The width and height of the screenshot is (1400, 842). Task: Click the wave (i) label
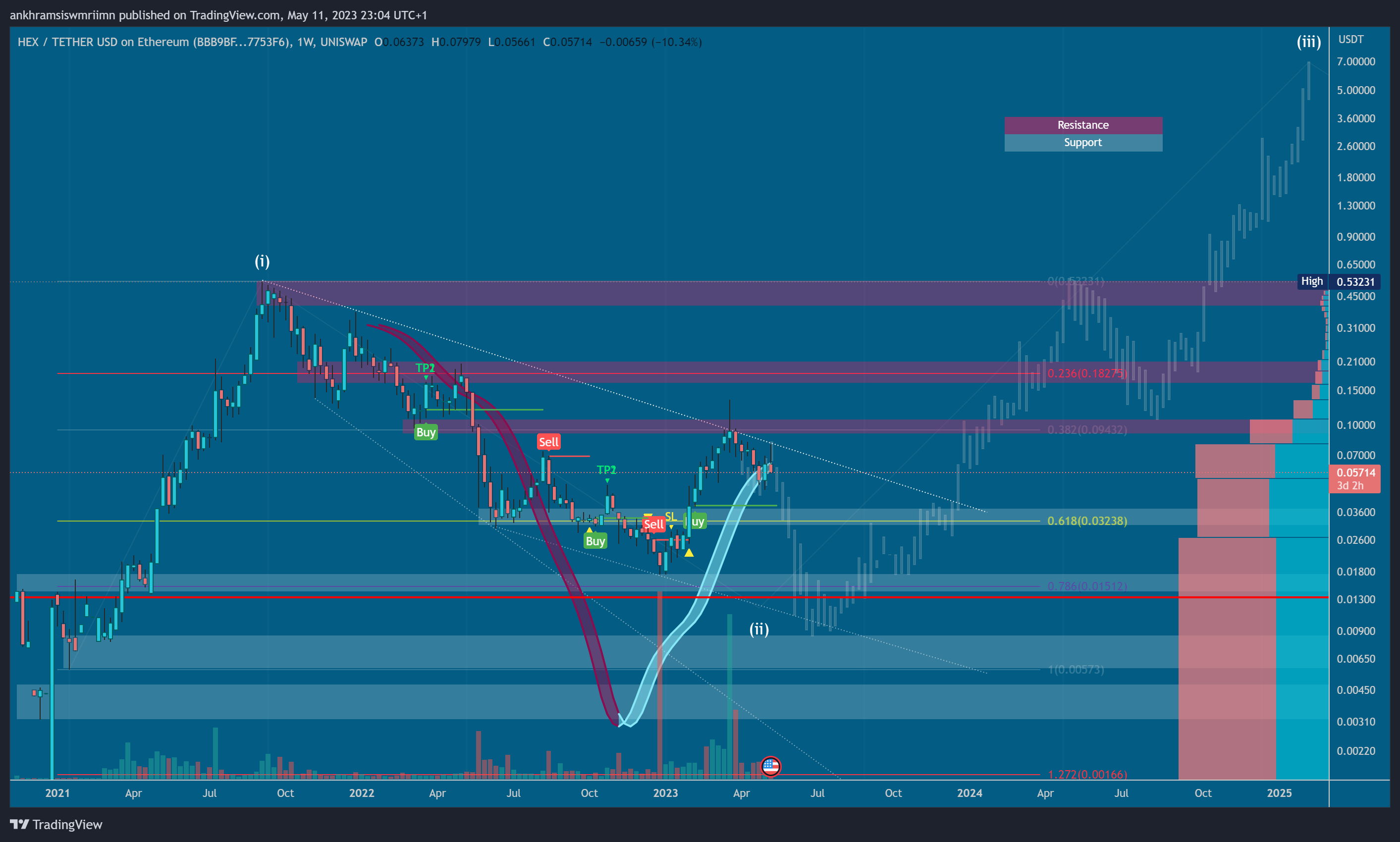click(262, 261)
